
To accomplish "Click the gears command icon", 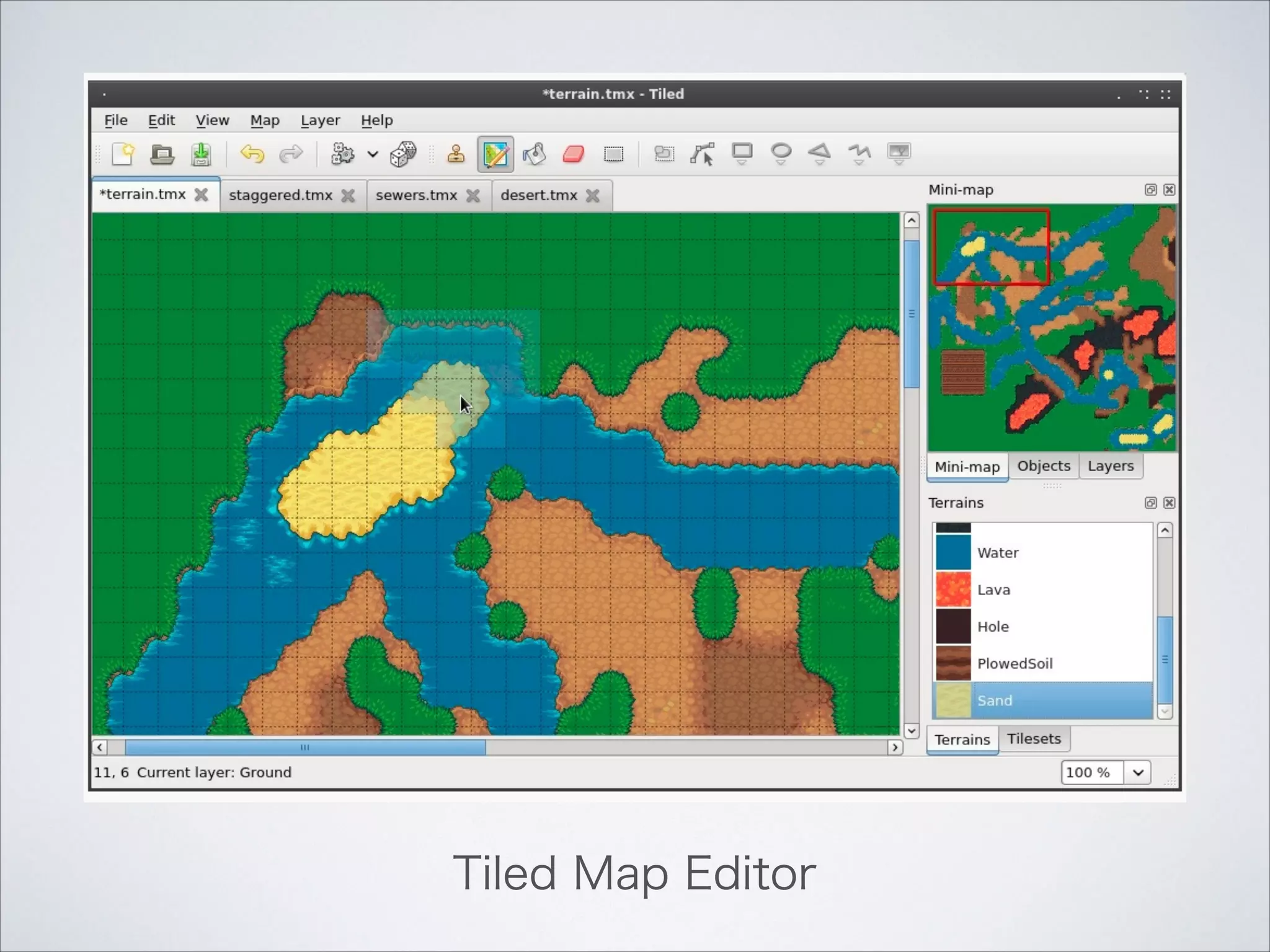I will [x=342, y=154].
